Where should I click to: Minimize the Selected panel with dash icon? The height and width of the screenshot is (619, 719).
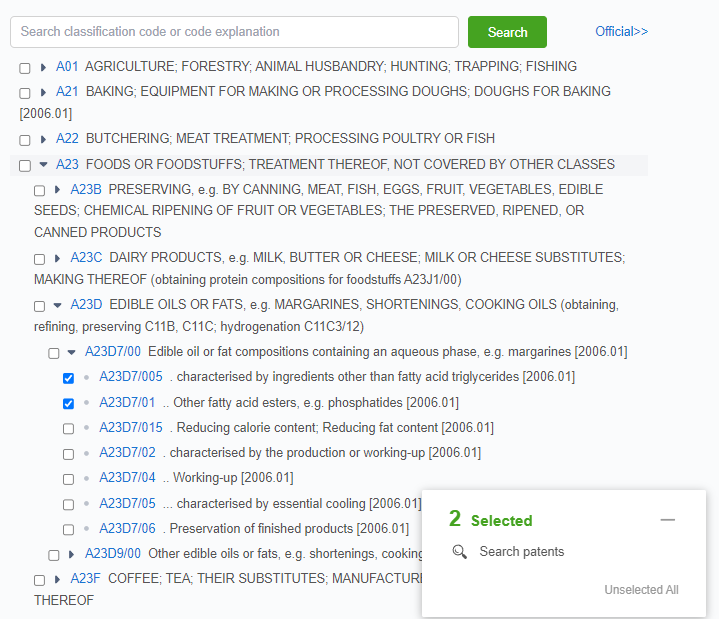click(668, 520)
